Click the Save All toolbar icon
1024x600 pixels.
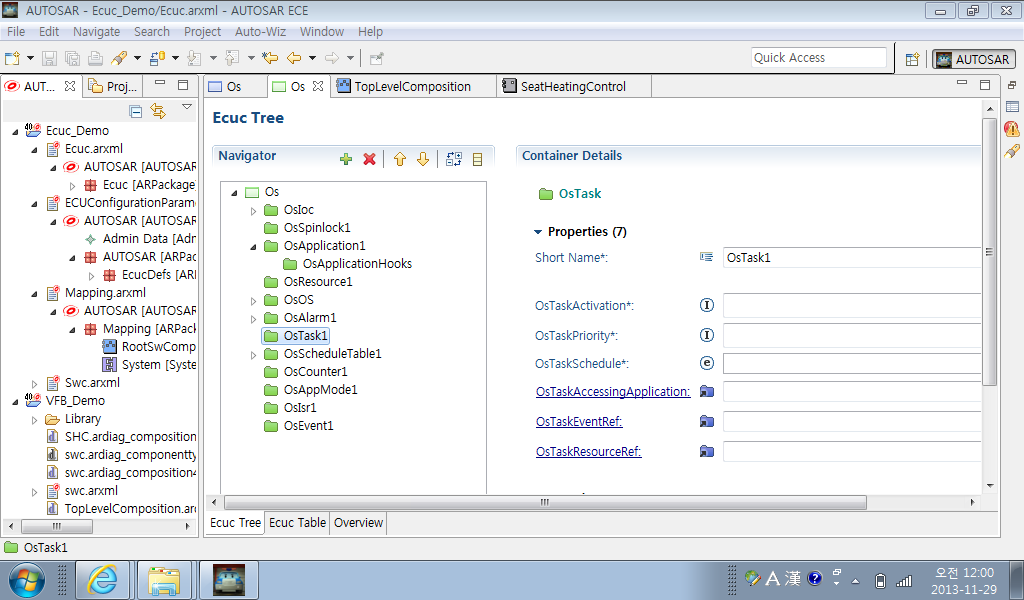click(72, 58)
